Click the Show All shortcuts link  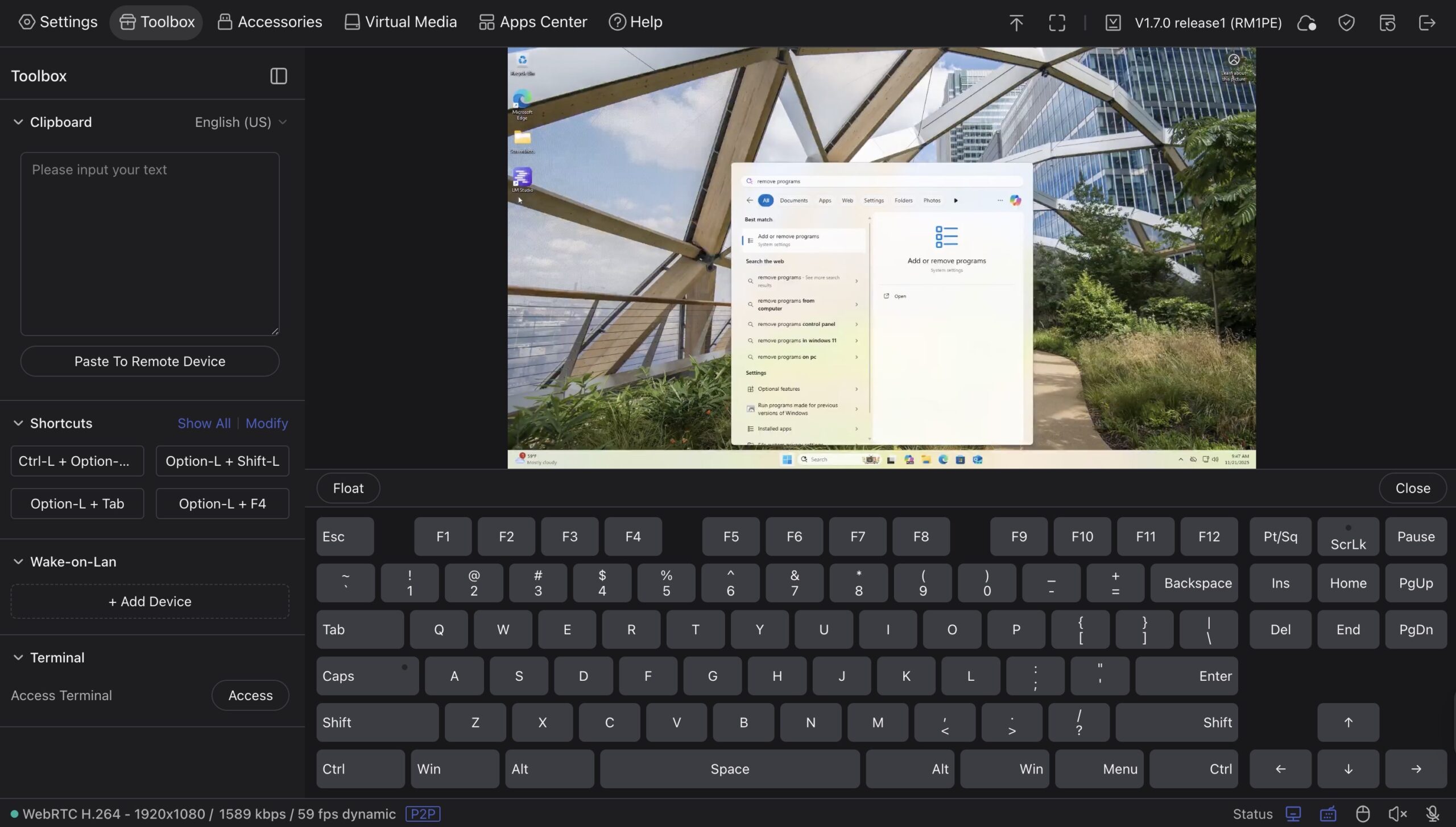pyautogui.click(x=204, y=423)
